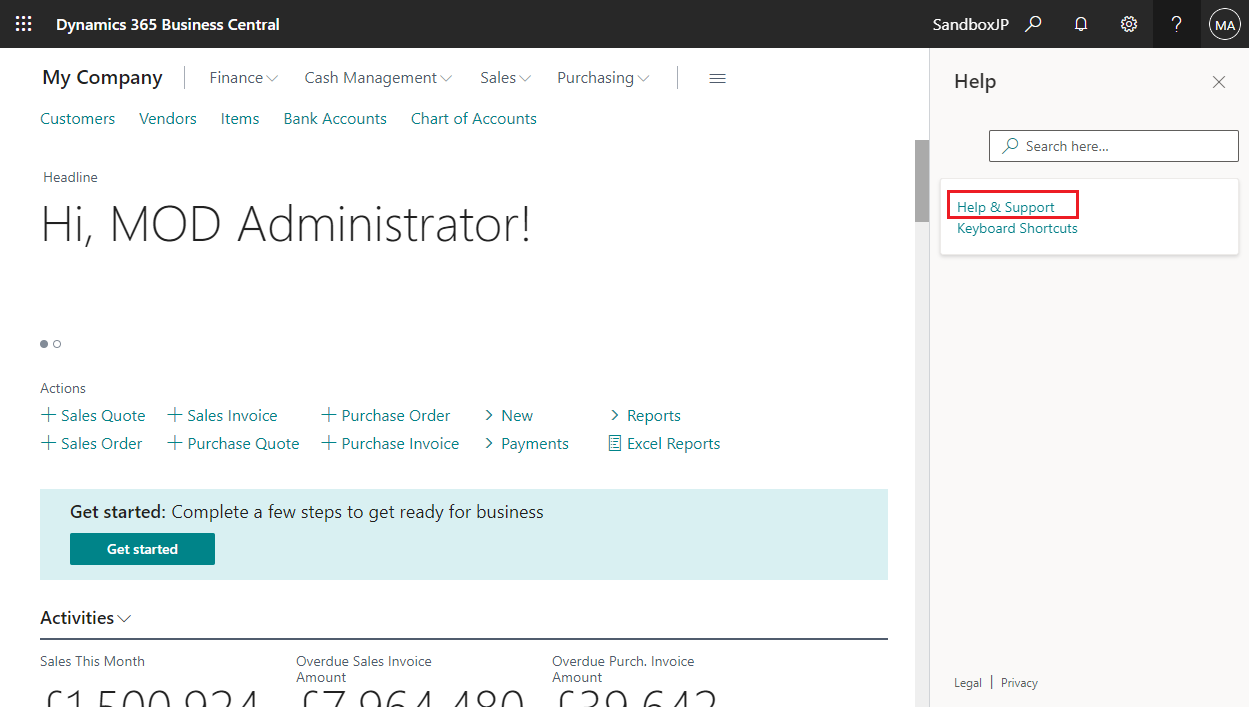Expand the Reports section under Actions

point(615,414)
